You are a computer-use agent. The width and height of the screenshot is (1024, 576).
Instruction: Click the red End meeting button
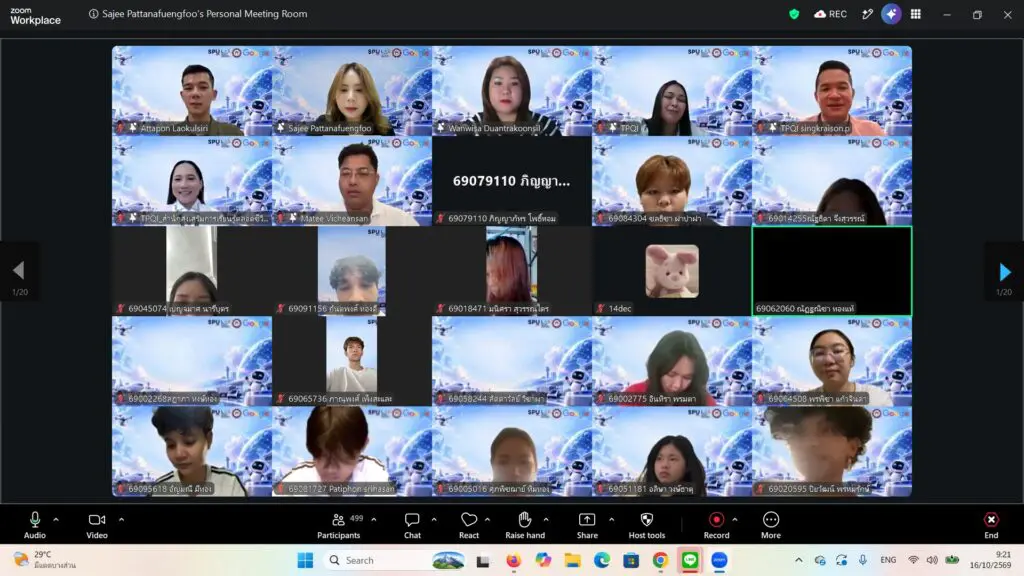[x=991, y=526]
